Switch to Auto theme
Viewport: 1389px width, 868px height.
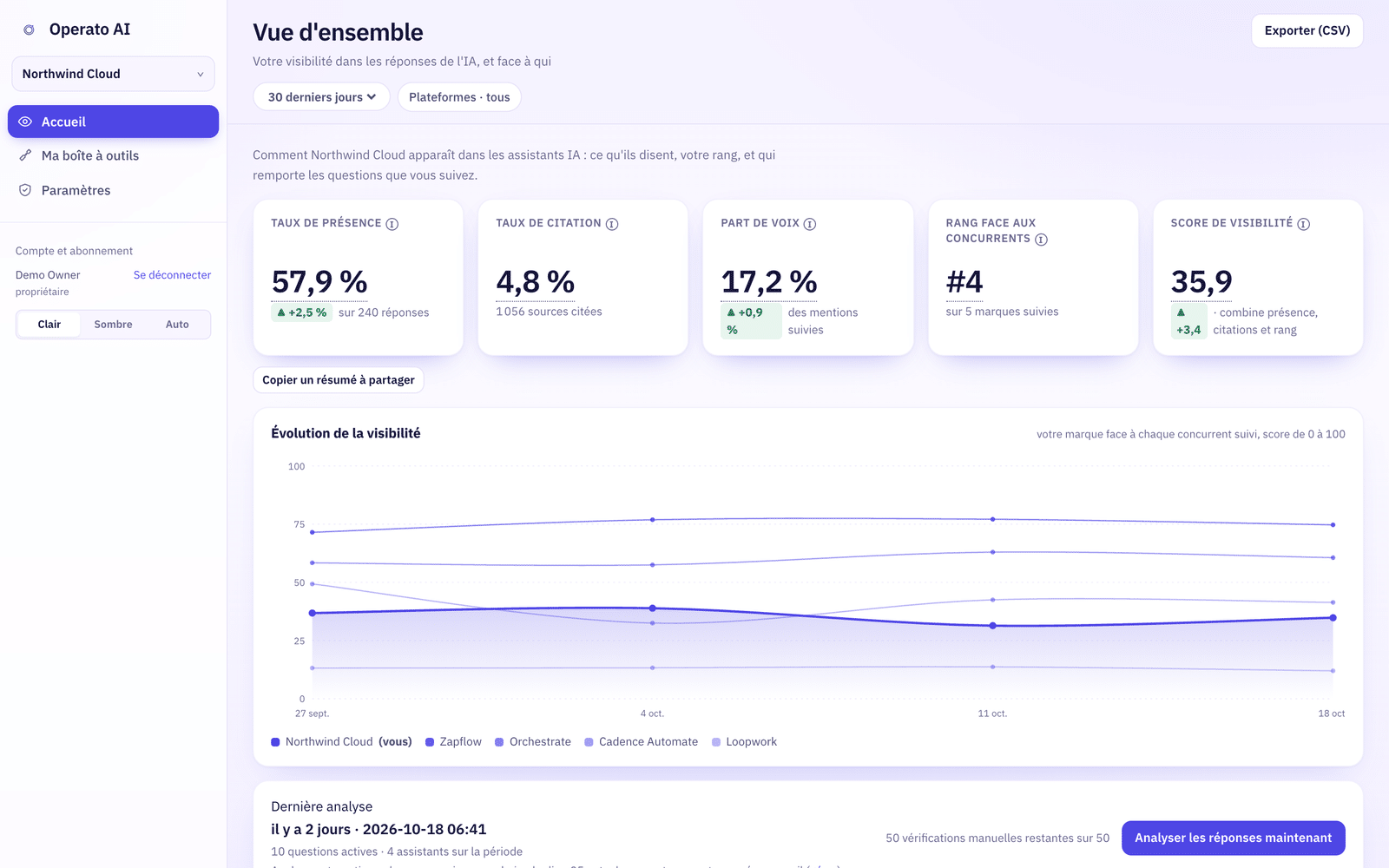177,325
